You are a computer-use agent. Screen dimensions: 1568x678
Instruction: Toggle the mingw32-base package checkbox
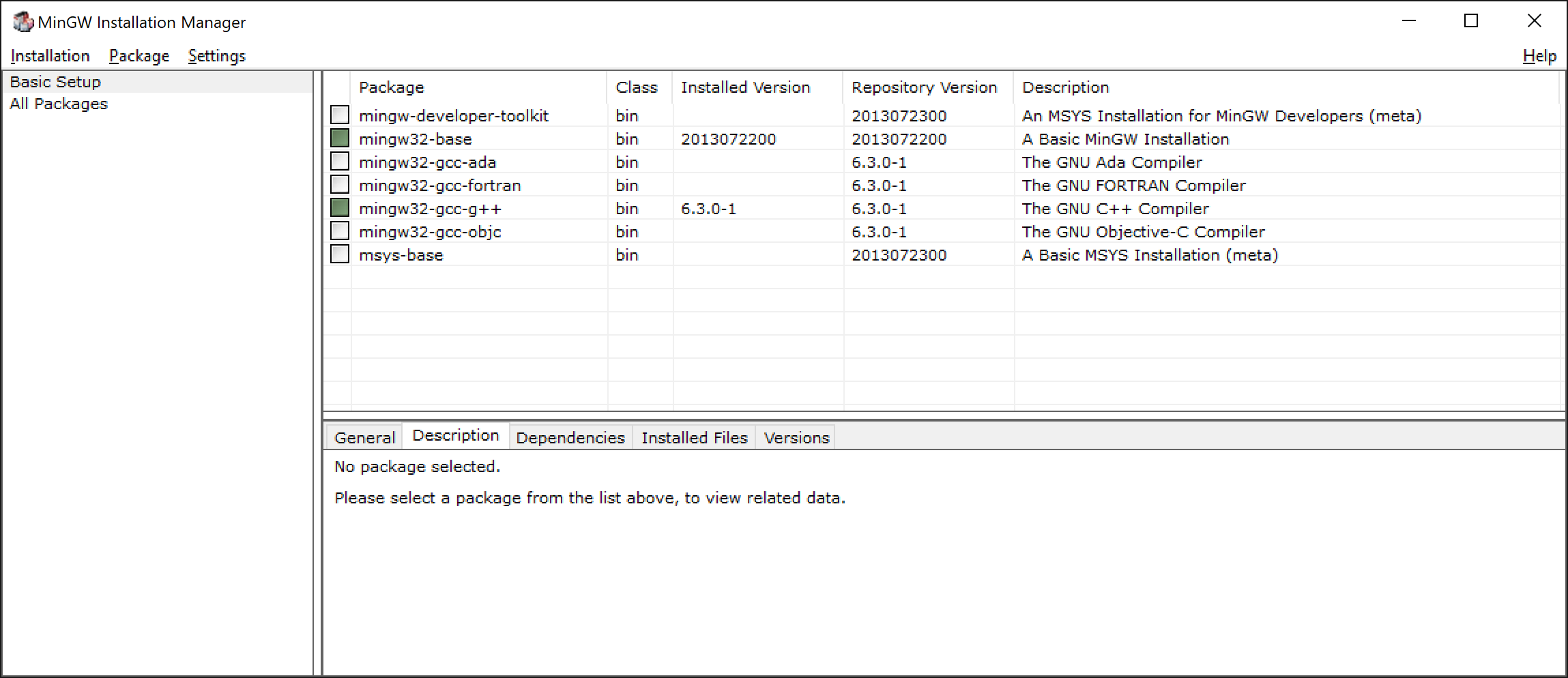340,138
